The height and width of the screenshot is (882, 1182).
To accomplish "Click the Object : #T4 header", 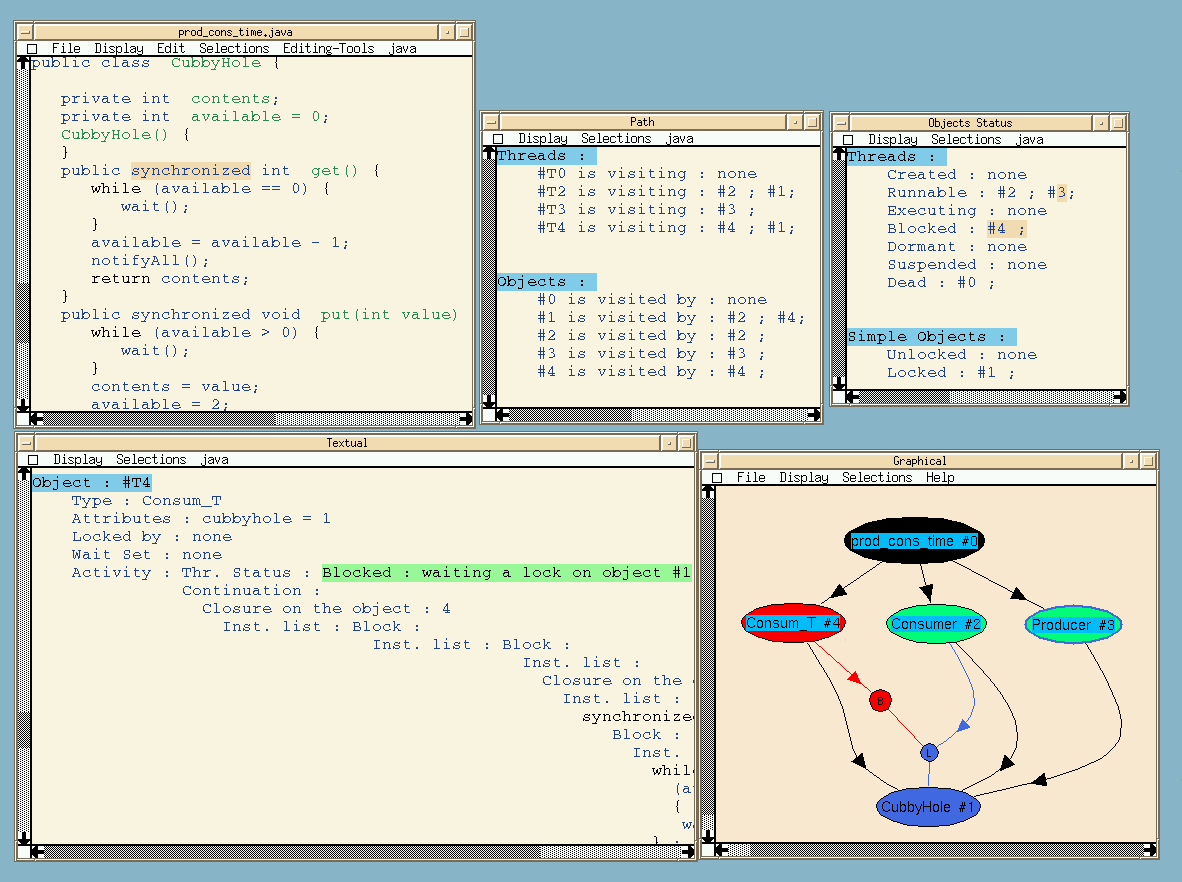I will [x=91, y=482].
